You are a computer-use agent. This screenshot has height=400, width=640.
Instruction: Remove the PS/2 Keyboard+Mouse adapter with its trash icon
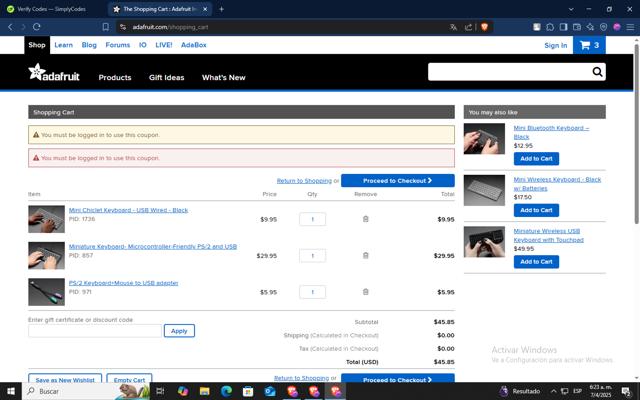tap(366, 291)
